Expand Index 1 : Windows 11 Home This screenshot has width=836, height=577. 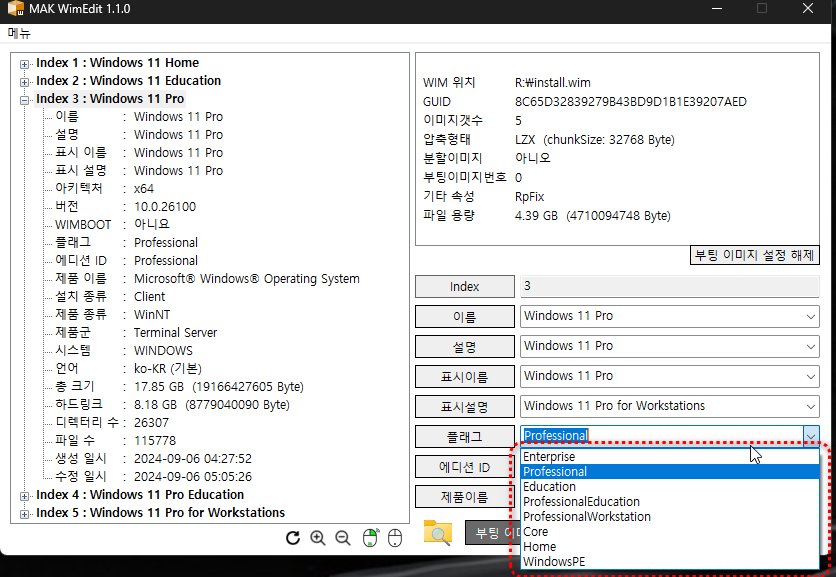point(24,64)
